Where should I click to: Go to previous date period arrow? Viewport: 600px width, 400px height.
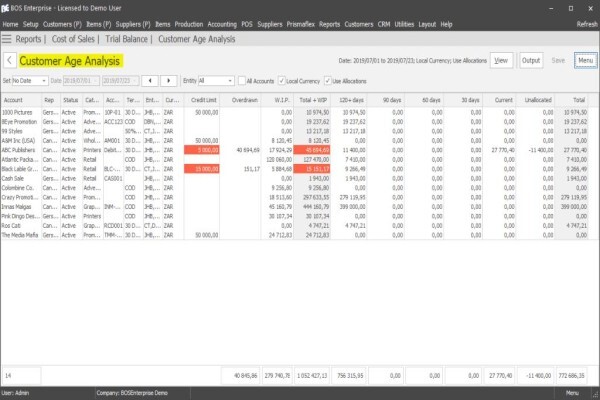(150, 81)
